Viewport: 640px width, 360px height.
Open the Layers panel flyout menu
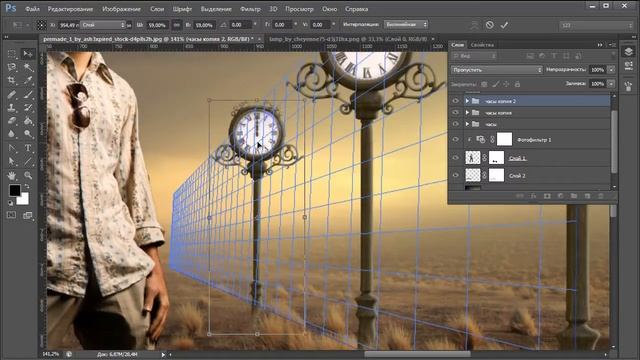(x=613, y=45)
